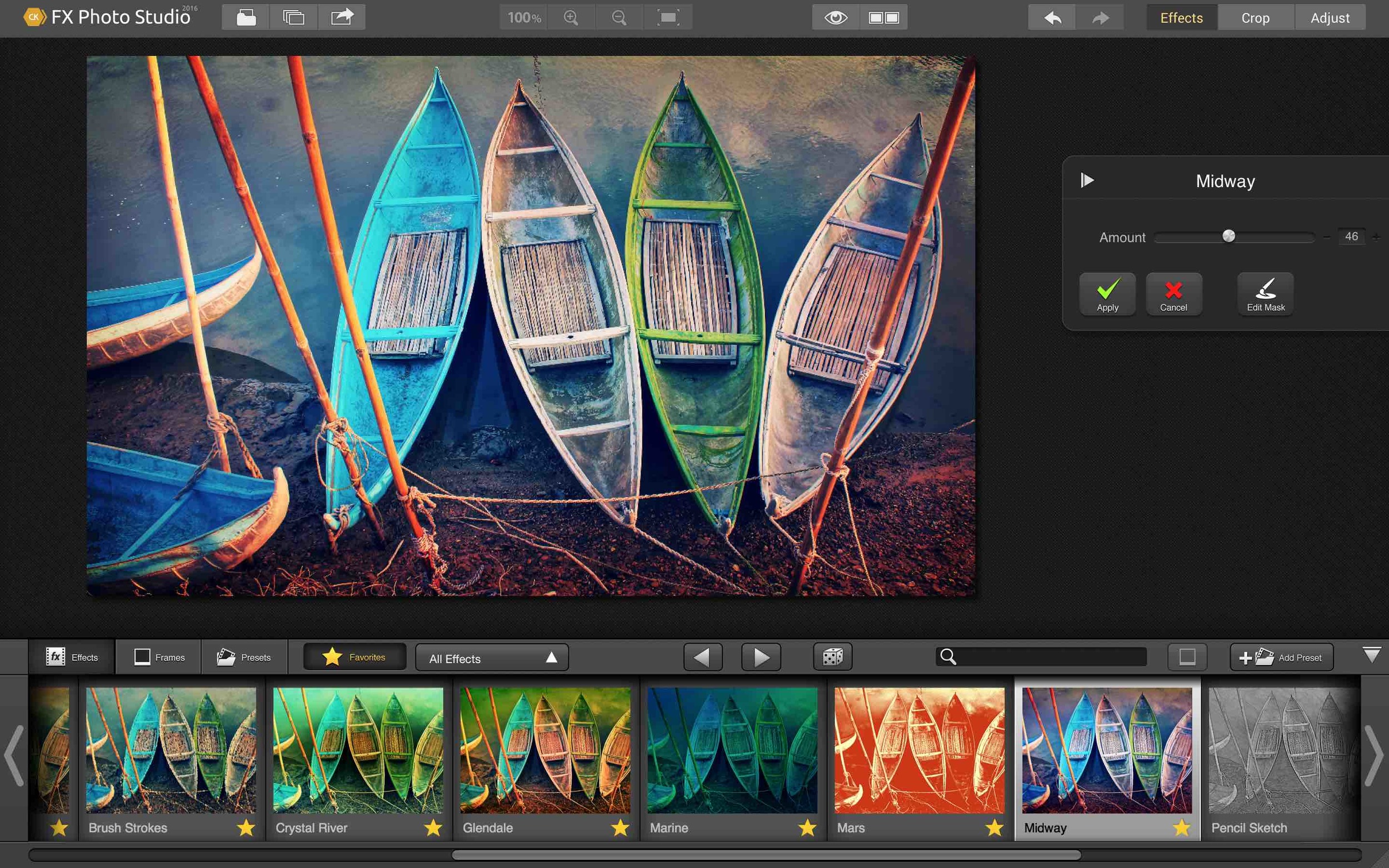Select the Pencil Sketch effect thumbnail
The height and width of the screenshot is (868, 1389).
(x=1284, y=750)
